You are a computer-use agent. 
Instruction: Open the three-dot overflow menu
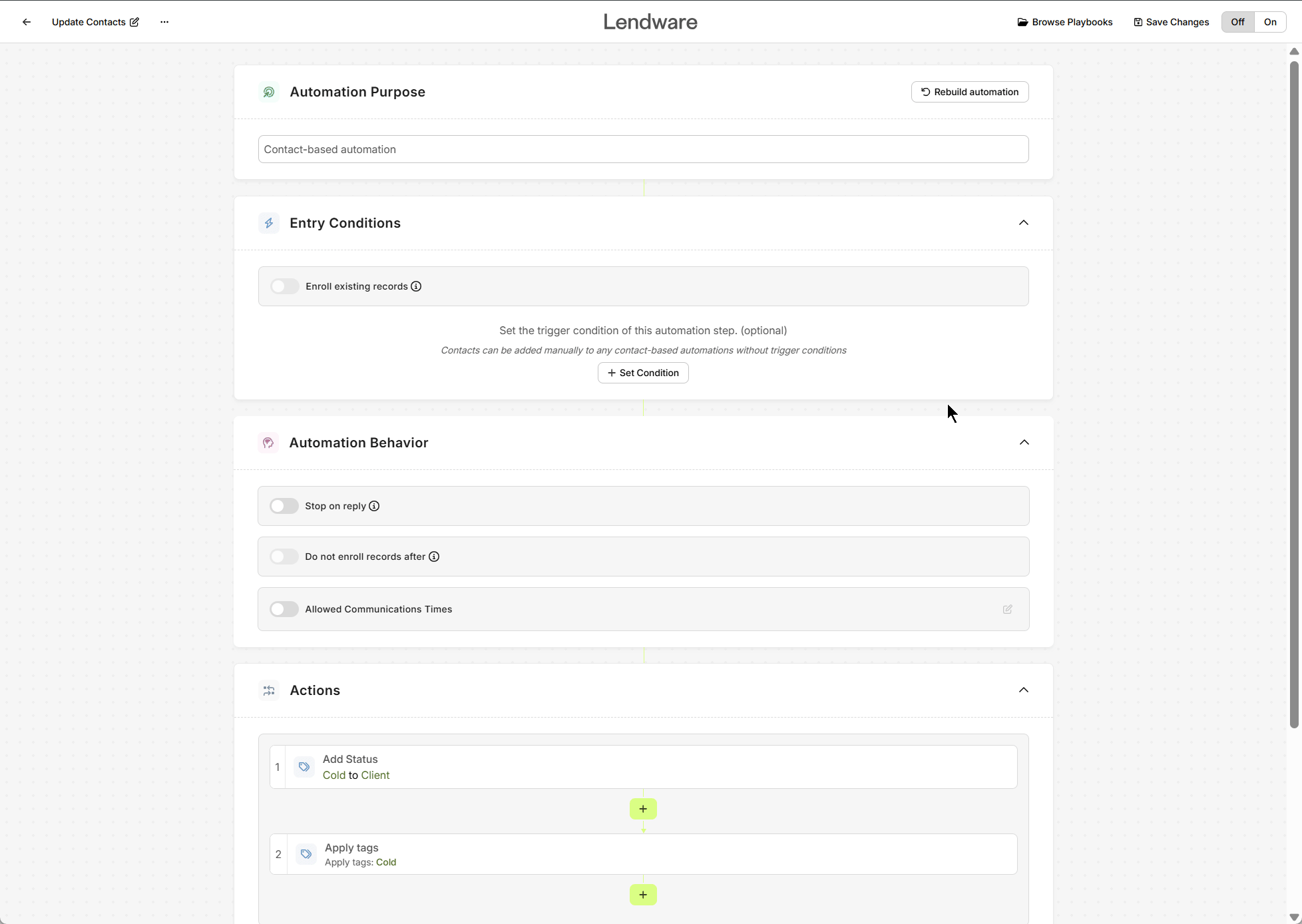[164, 21]
